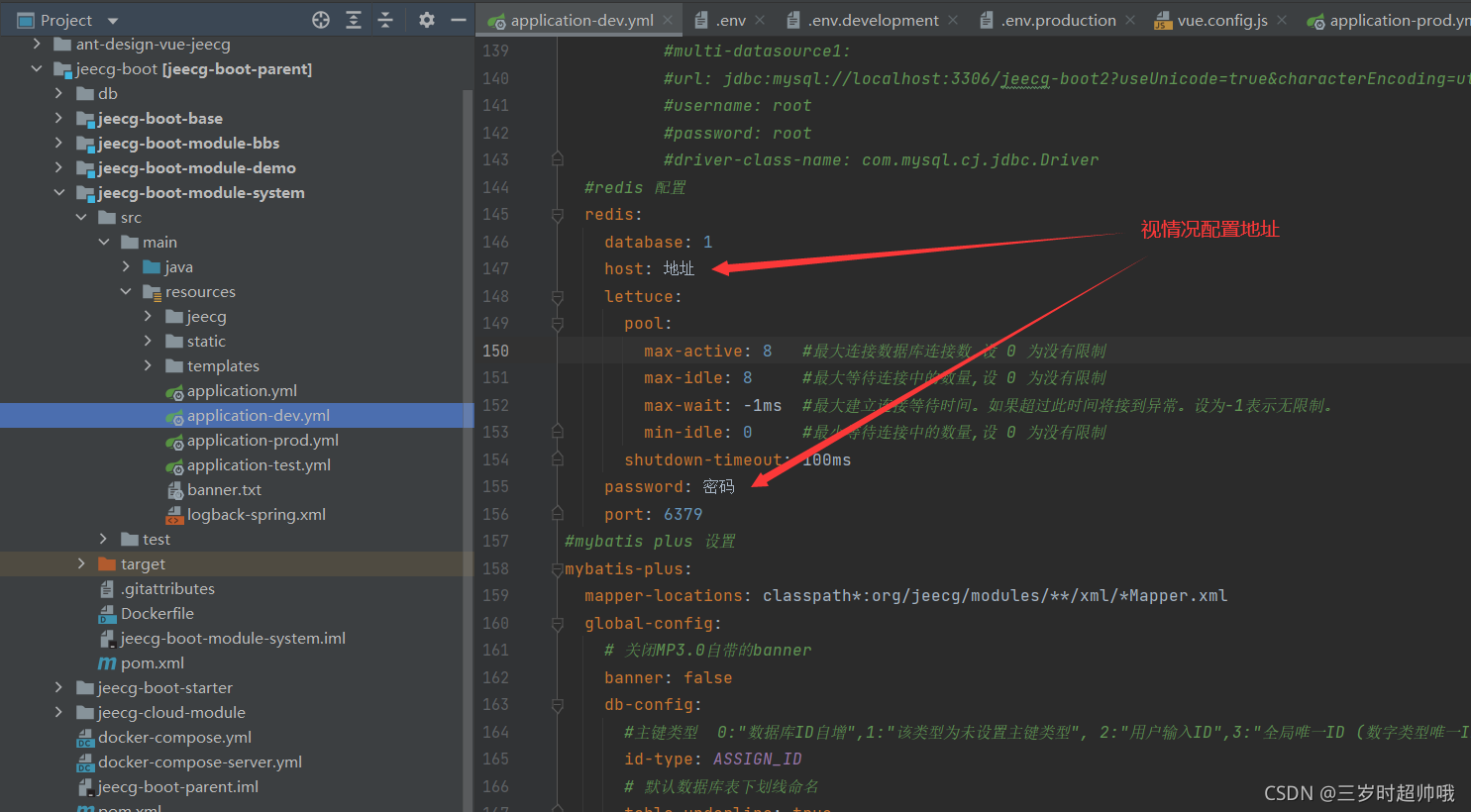
Task: Click the fold marker on line 158 mybatis-plus
Action: (x=558, y=568)
